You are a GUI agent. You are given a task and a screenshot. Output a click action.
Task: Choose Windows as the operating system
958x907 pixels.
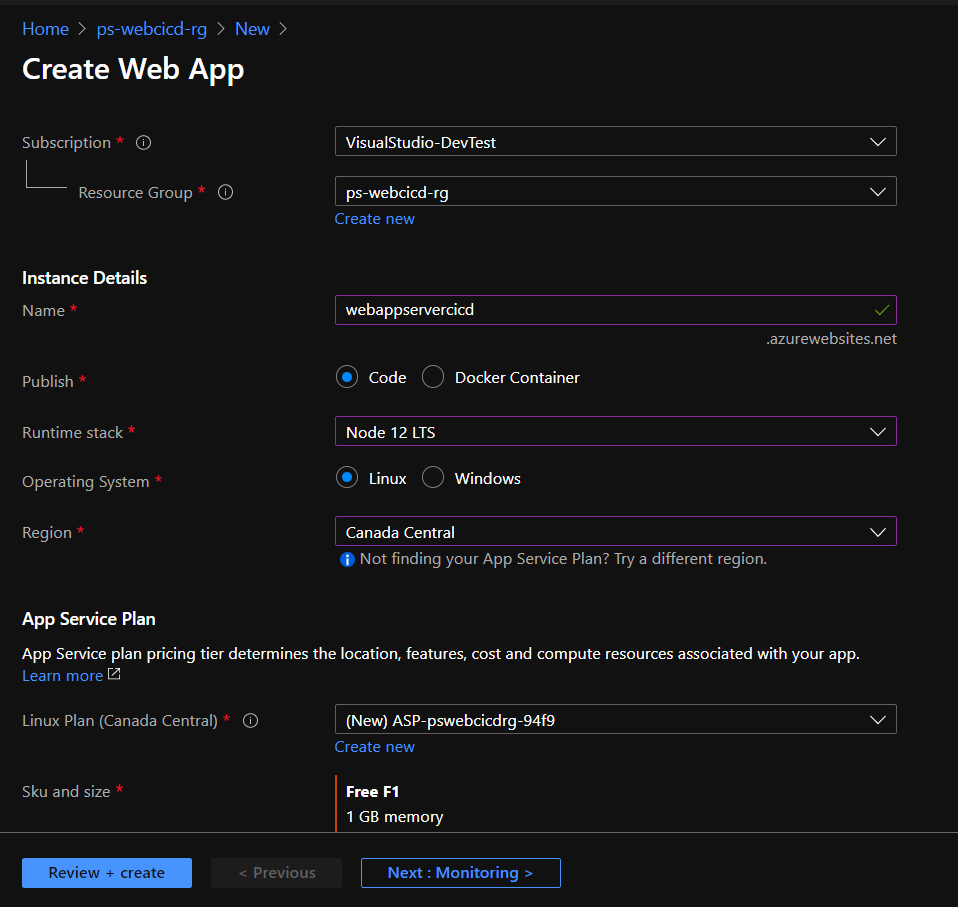click(433, 478)
